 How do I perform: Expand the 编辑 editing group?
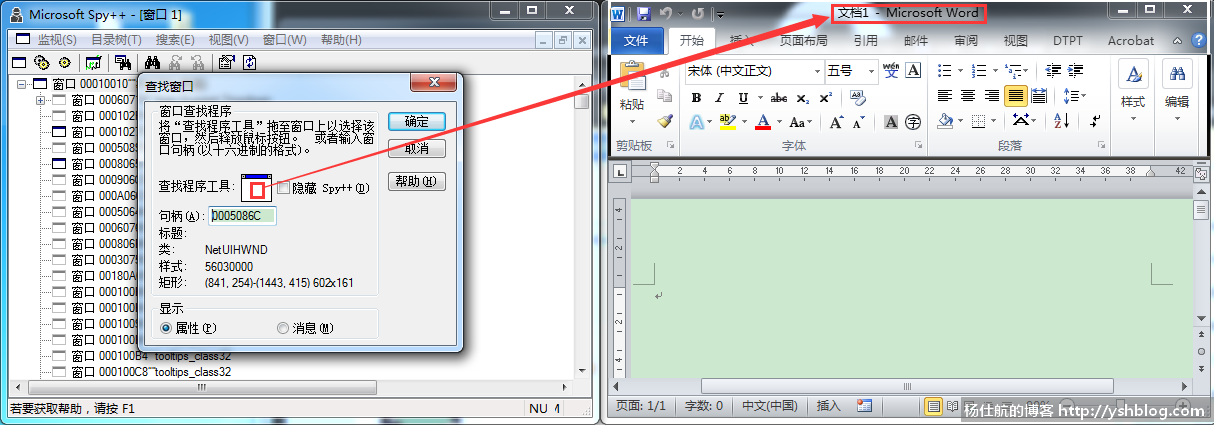(x=1177, y=90)
